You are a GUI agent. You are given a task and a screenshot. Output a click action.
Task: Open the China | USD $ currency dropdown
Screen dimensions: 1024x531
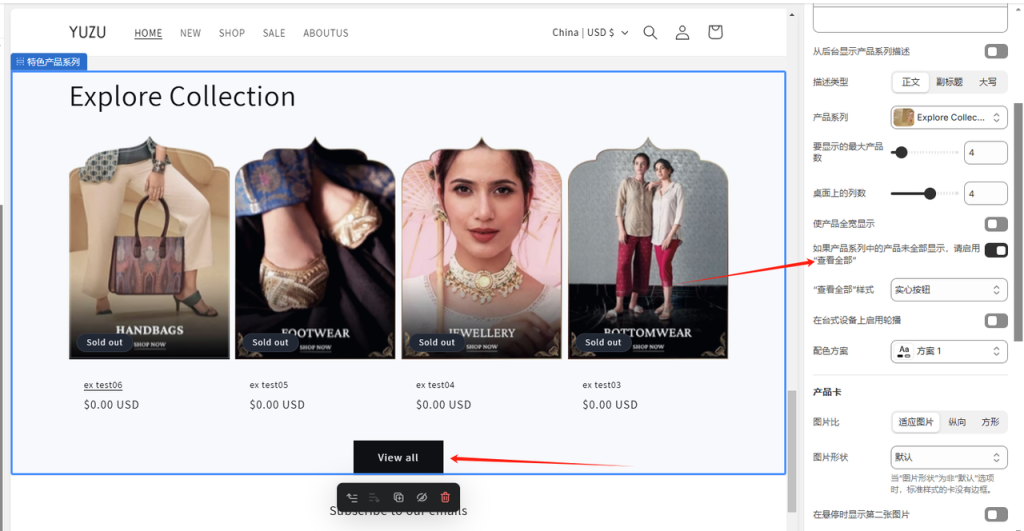(590, 33)
